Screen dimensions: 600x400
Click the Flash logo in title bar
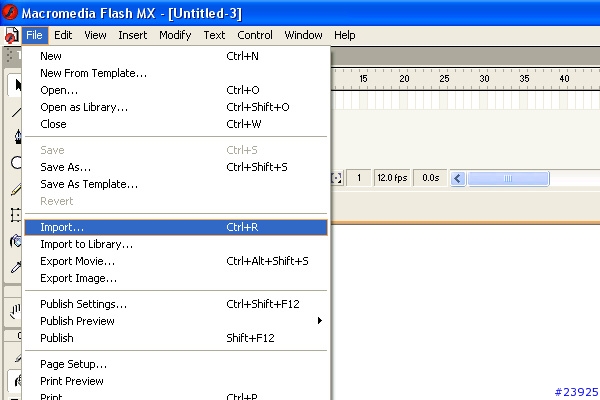10,12
